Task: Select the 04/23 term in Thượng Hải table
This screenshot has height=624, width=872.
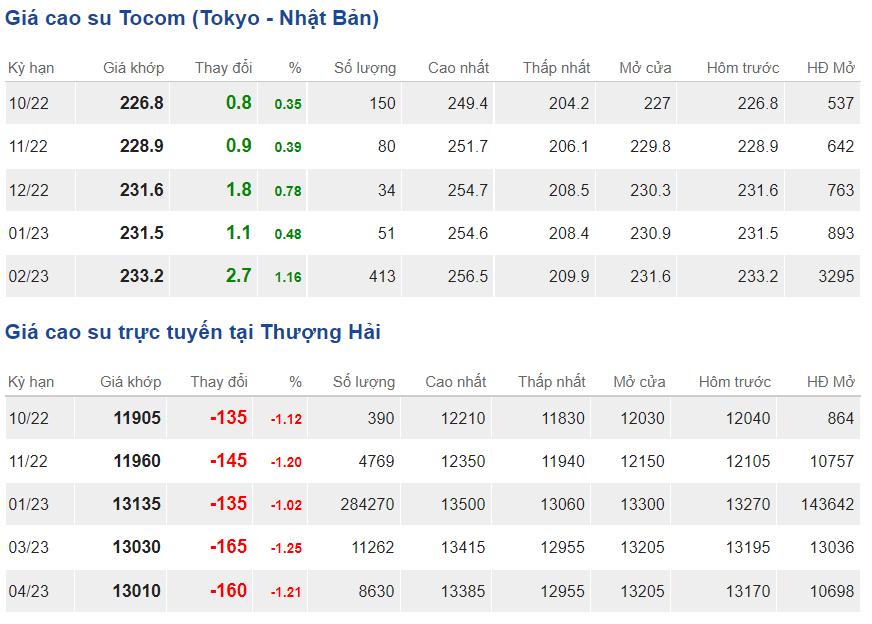Action: [28, 591]
